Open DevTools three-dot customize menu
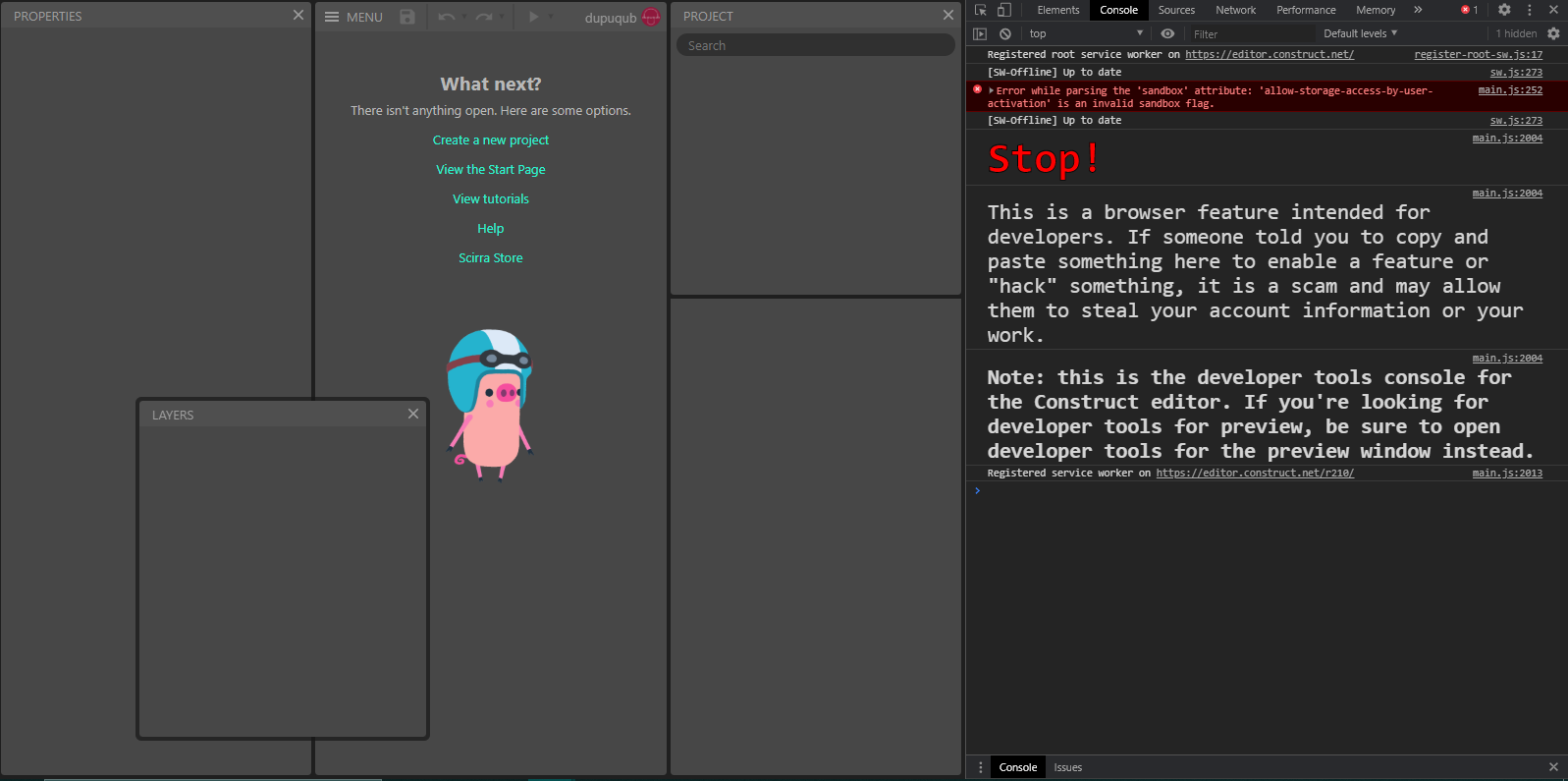The width and height of the screenshot is (1568, 781). [x=1529, y=10]
